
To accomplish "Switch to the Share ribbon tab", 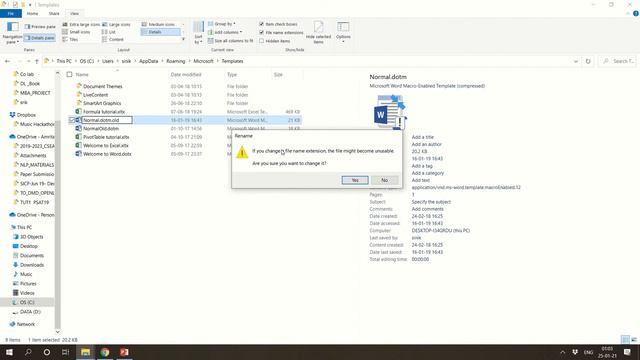I will [x=54, y=13].
